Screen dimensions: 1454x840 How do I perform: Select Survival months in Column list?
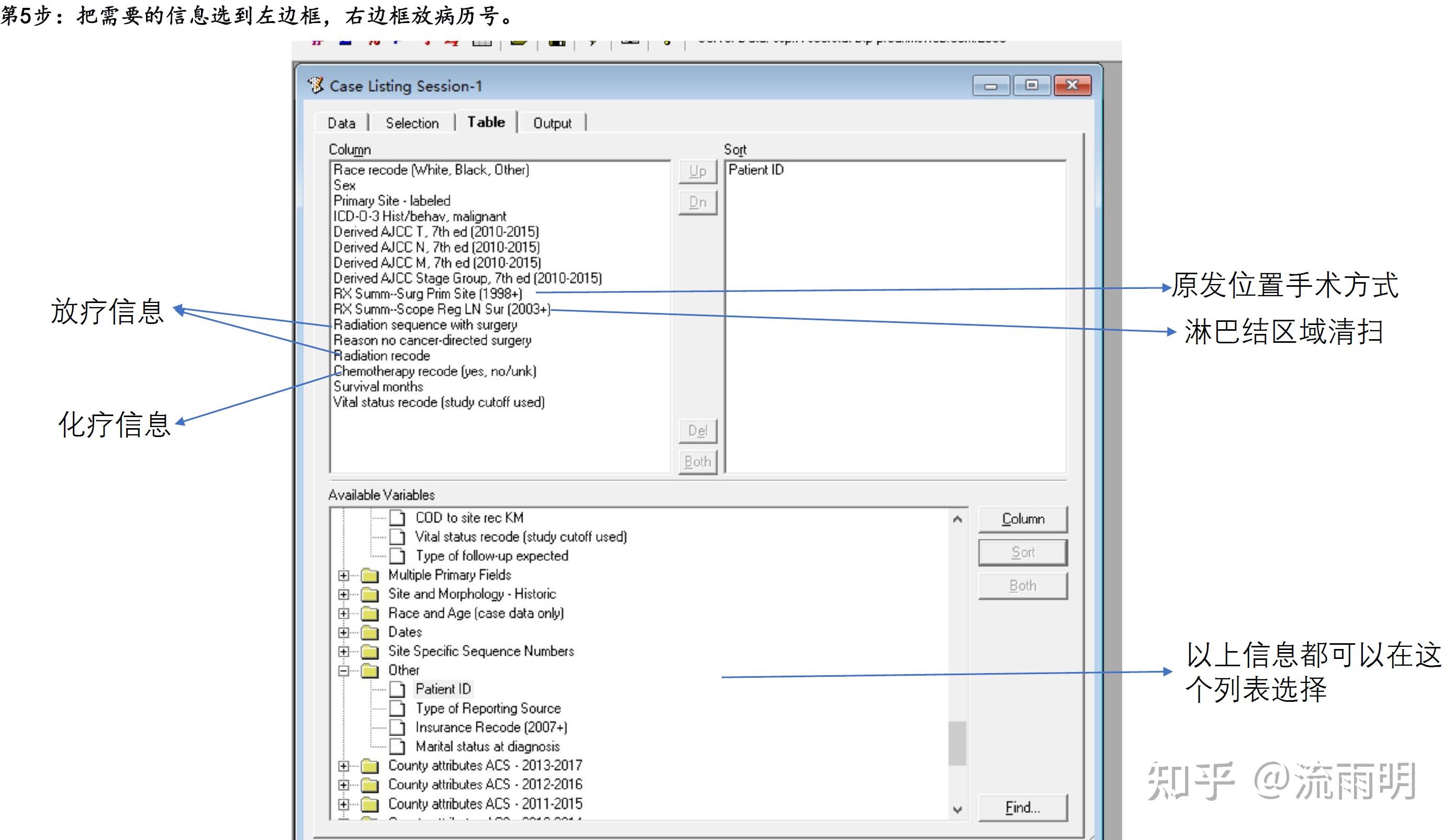point(378,387)
